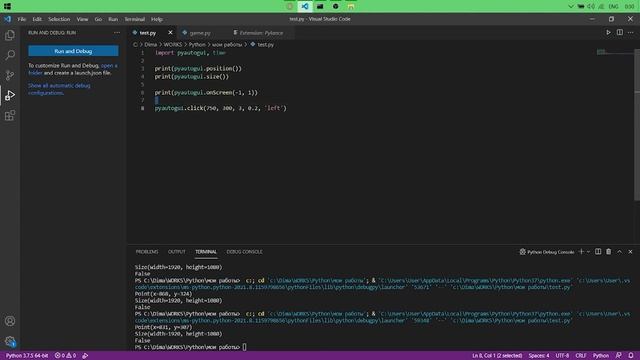Click 'Show all automatic debug configurations' link
This screenshot has width=640, height=360.
point(59,89)
